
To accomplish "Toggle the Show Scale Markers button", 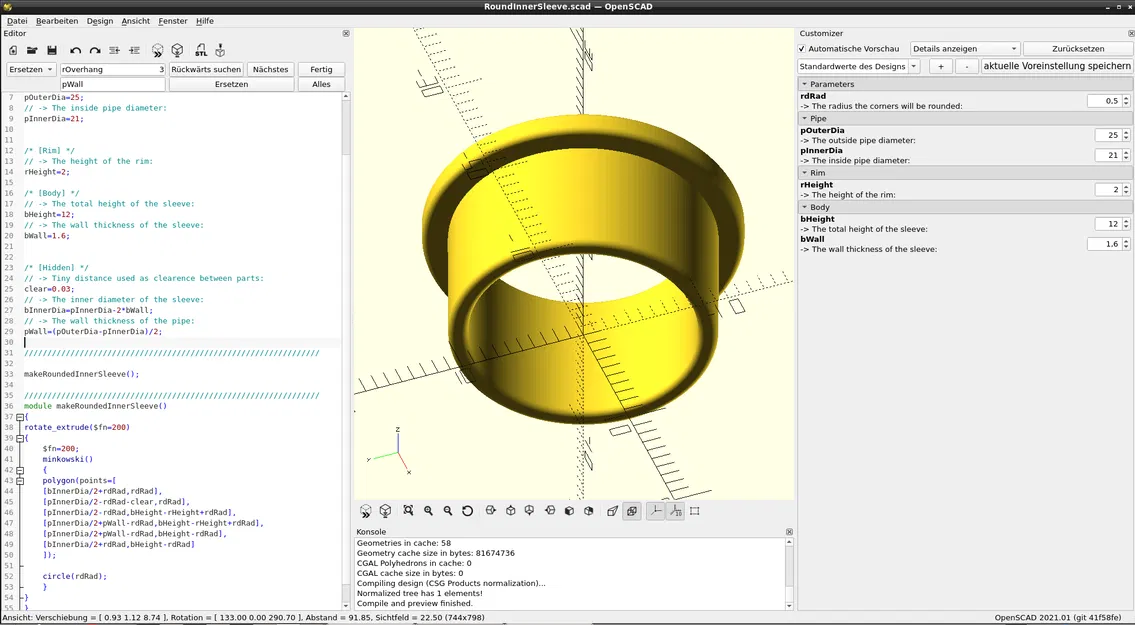I will point(674,511).
